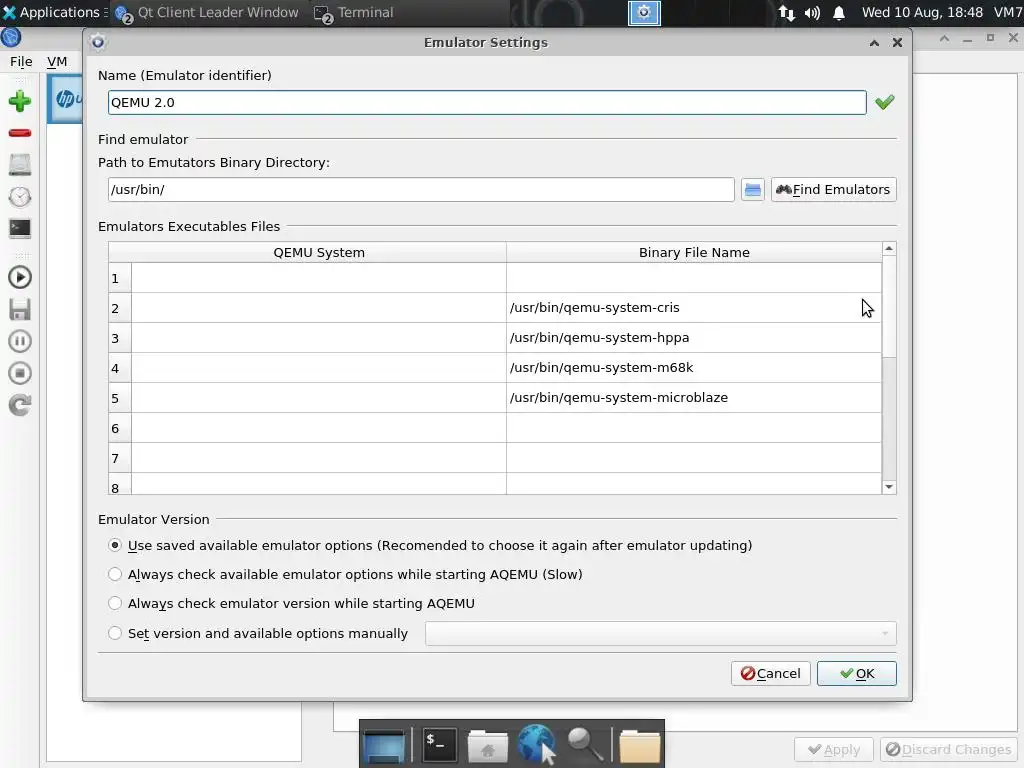Viewport: 1024px width, 768px height.
Task: Click row header number 6
Action: click(x=120, y=428)
